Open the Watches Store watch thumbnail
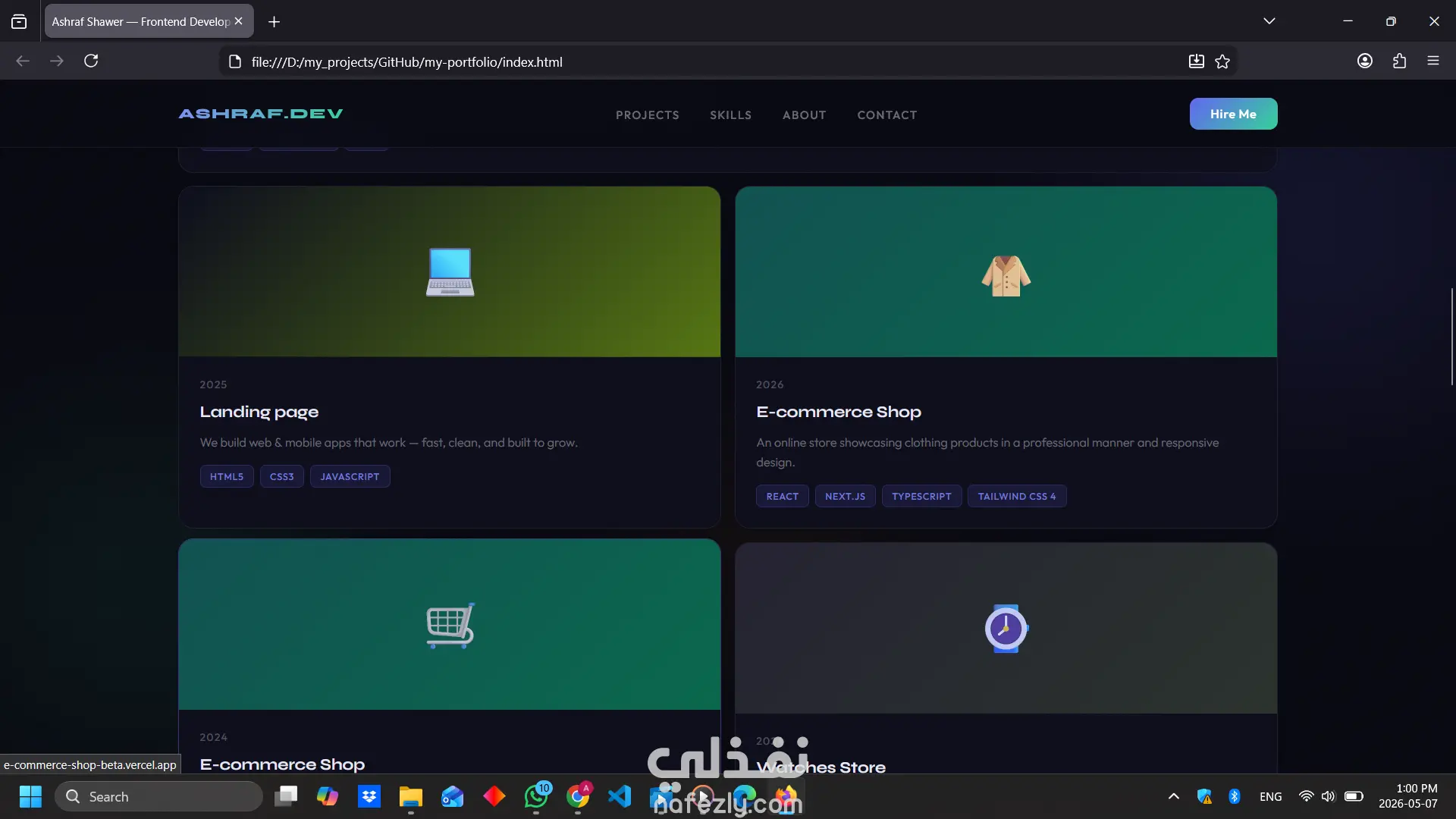Screen dimensions: 1456x819 (x=1006, y=628)
